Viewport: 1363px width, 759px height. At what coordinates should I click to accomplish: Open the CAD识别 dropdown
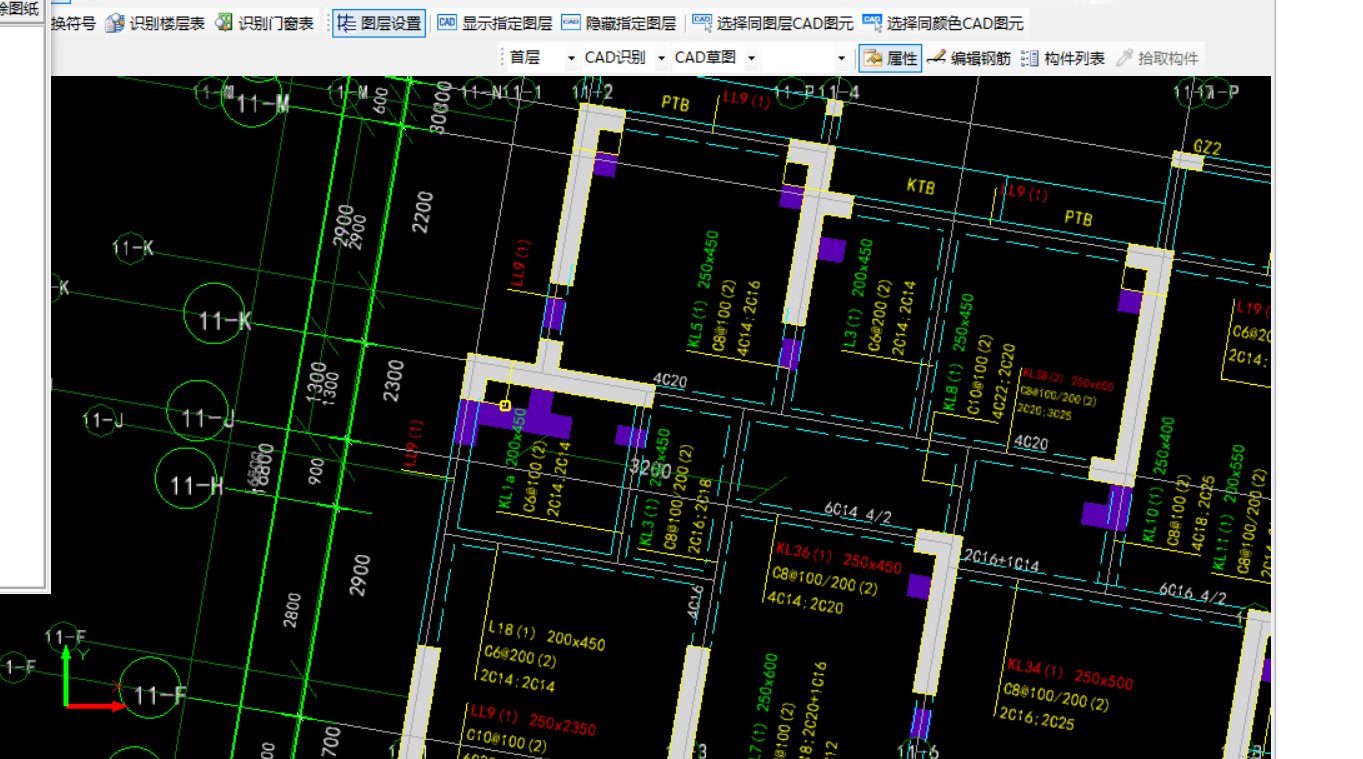coord(624,58)
